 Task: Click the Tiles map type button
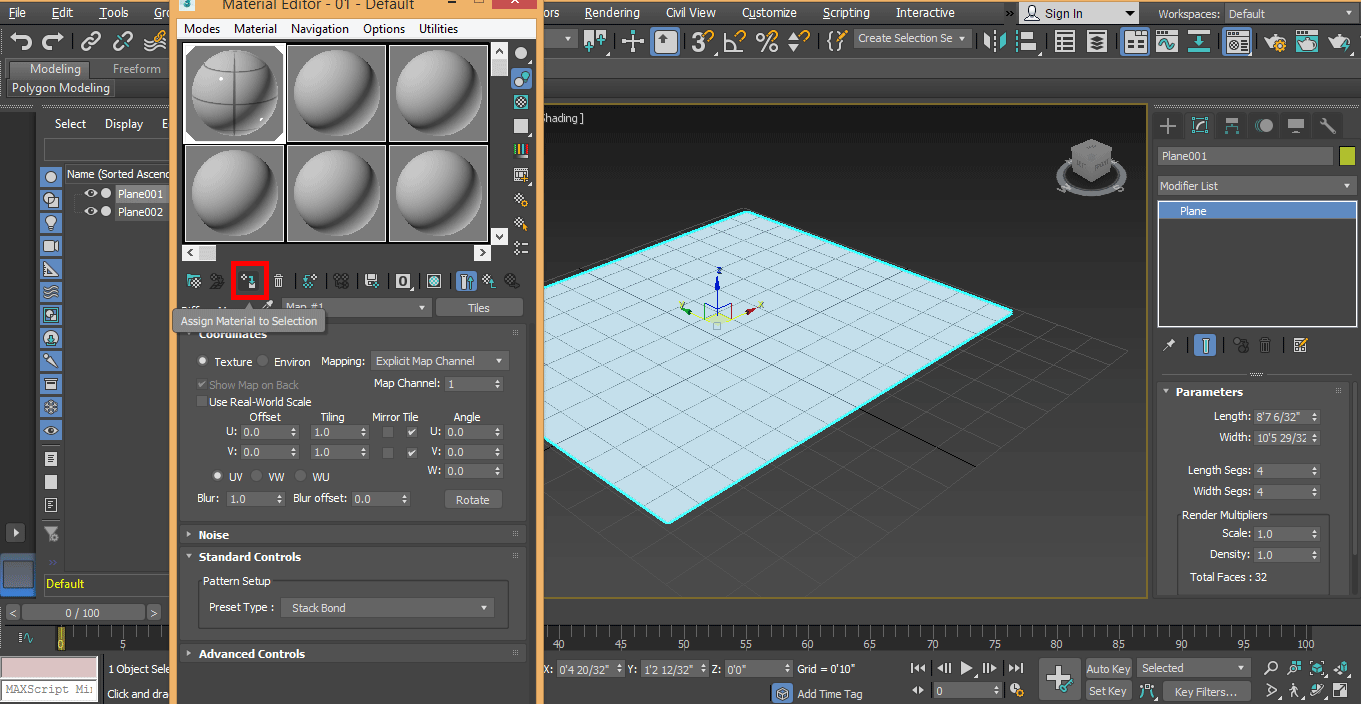[479, 307]
